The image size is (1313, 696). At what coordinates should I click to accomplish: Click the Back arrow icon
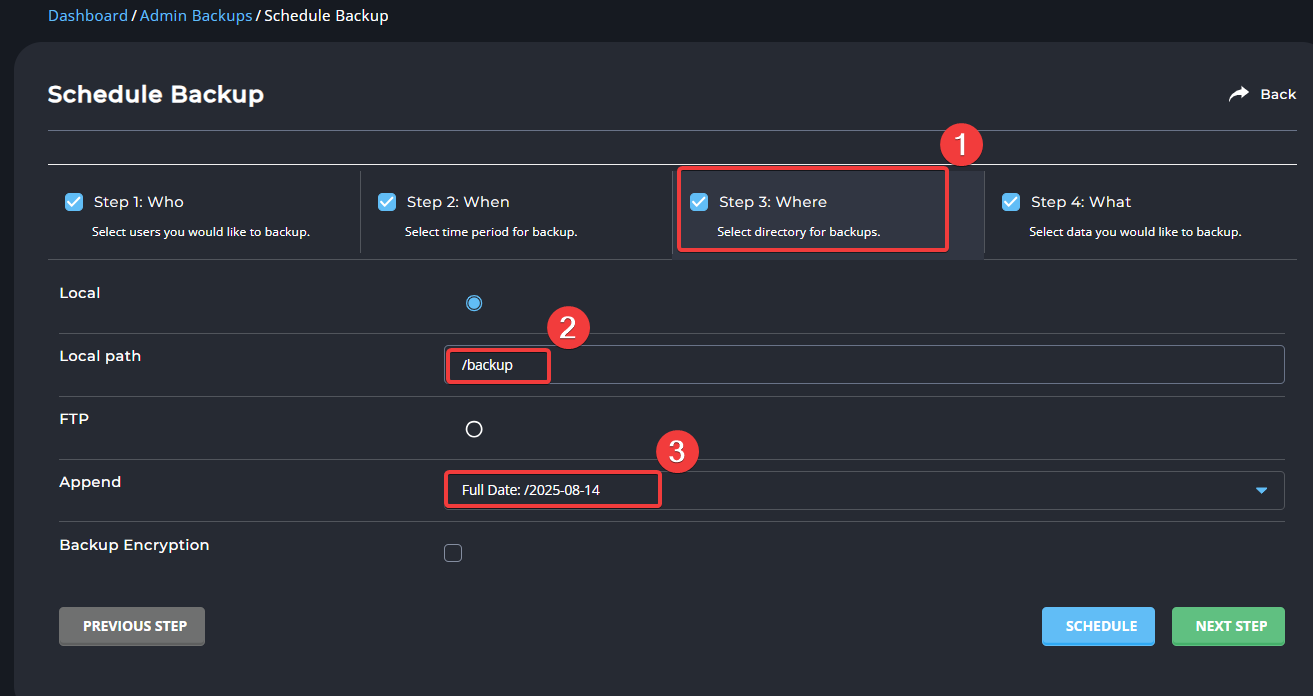(1239, 94)
